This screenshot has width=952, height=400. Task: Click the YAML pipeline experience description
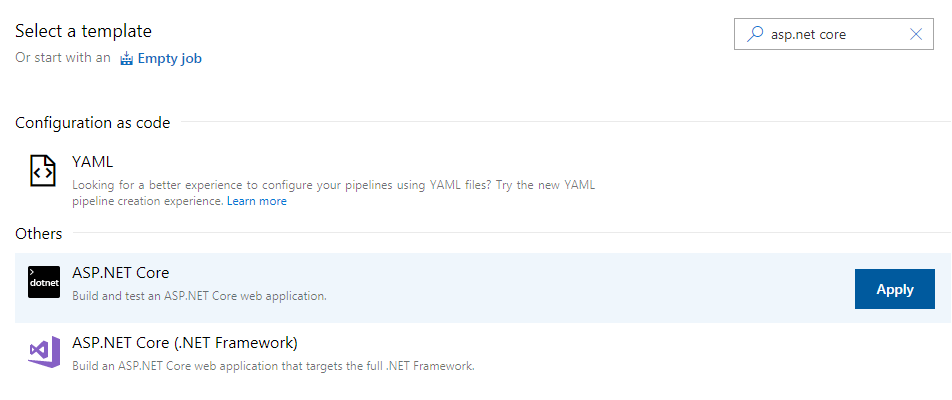coord(333,193)
